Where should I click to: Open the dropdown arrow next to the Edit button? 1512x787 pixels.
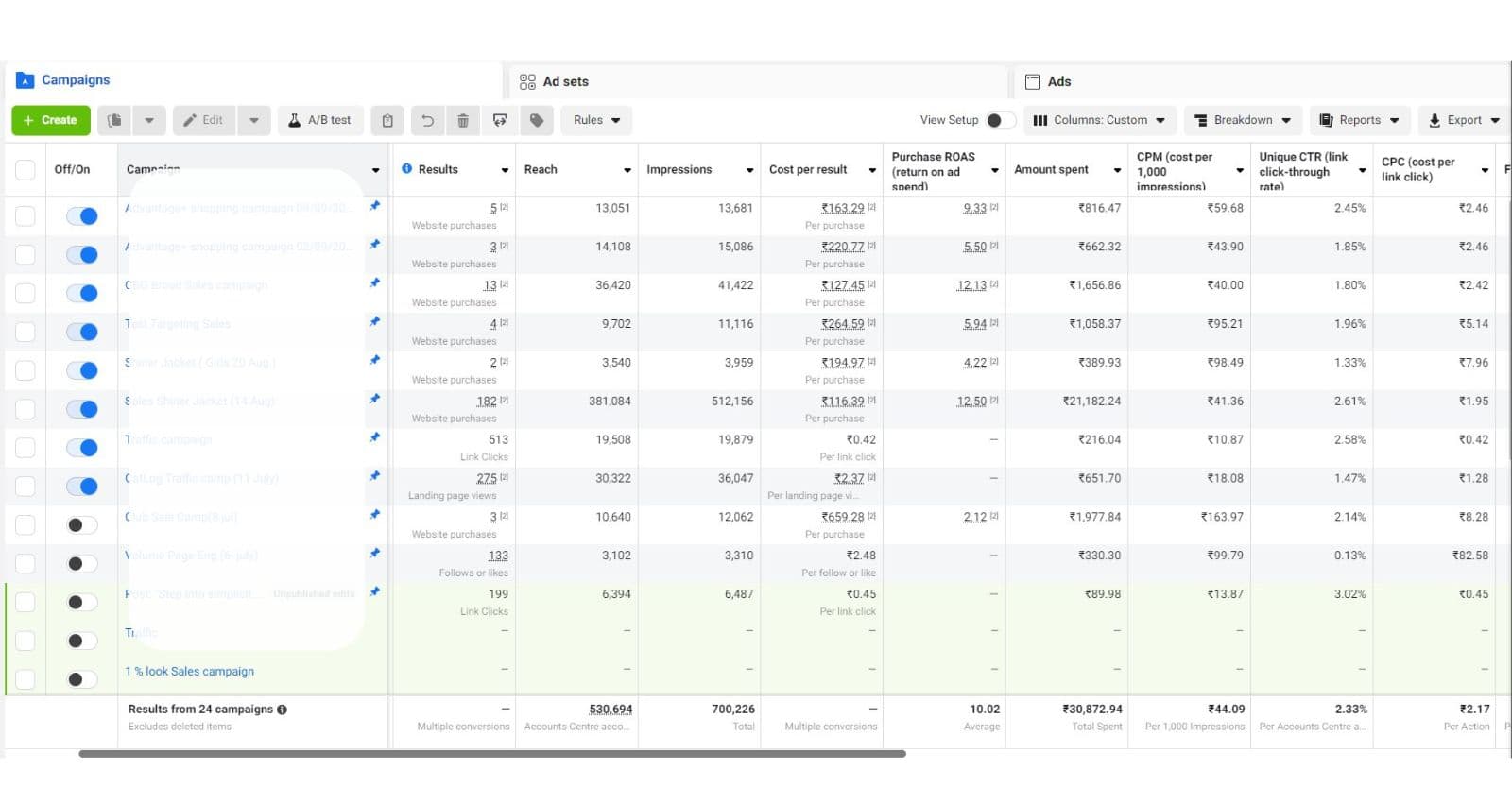click(253, 120)
